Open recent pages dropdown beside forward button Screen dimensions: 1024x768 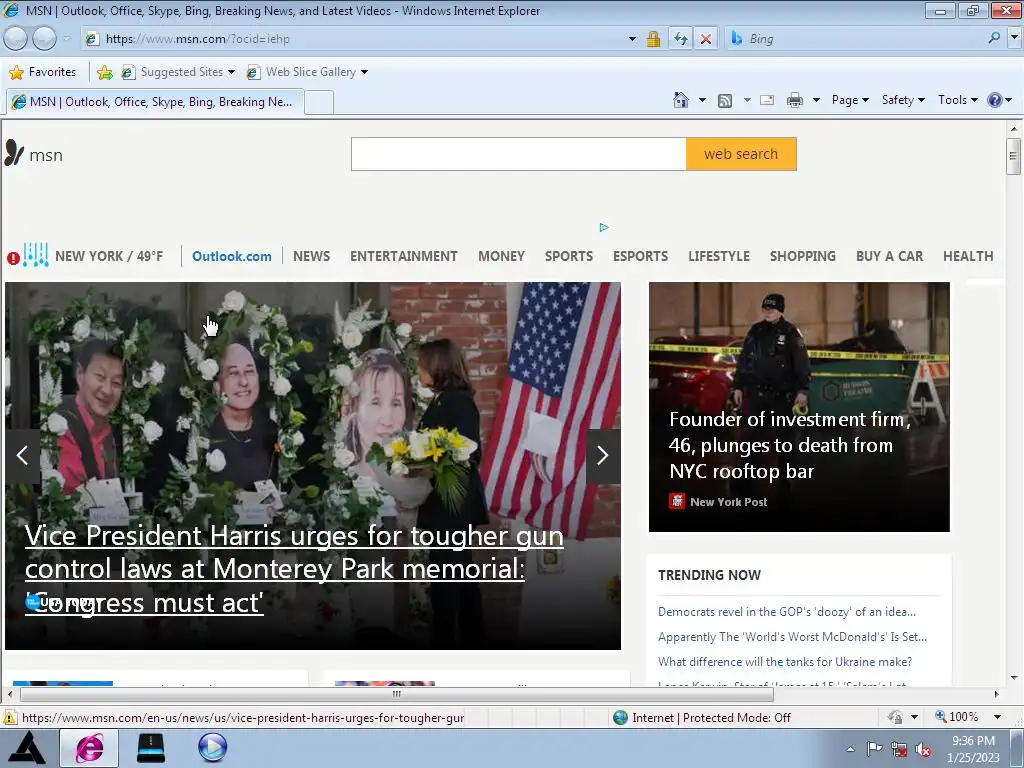[67, 39]
